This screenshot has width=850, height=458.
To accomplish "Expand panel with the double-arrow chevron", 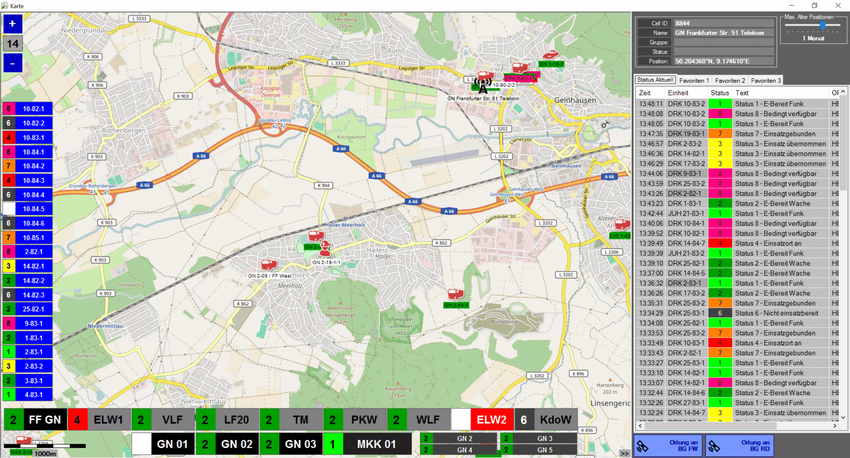I will tap(624, 453).
